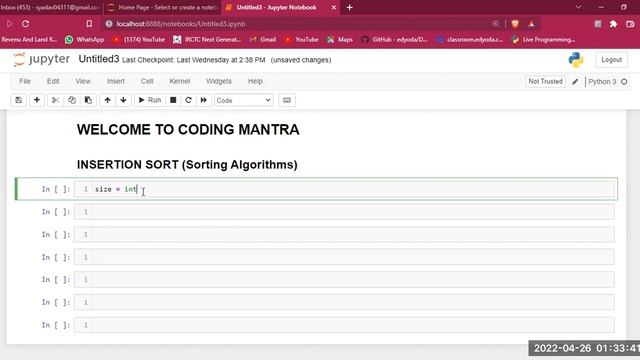The width and height of the screenshot is (640, 360).
Task: Open the WhatsApp bookmark
Action: tap(84, 40)
